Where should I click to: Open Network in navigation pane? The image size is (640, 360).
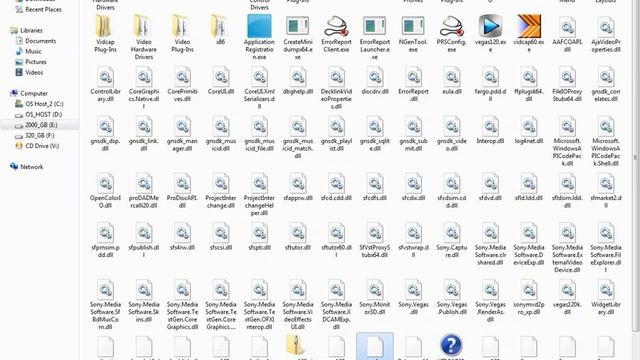(x=31, y=167)
